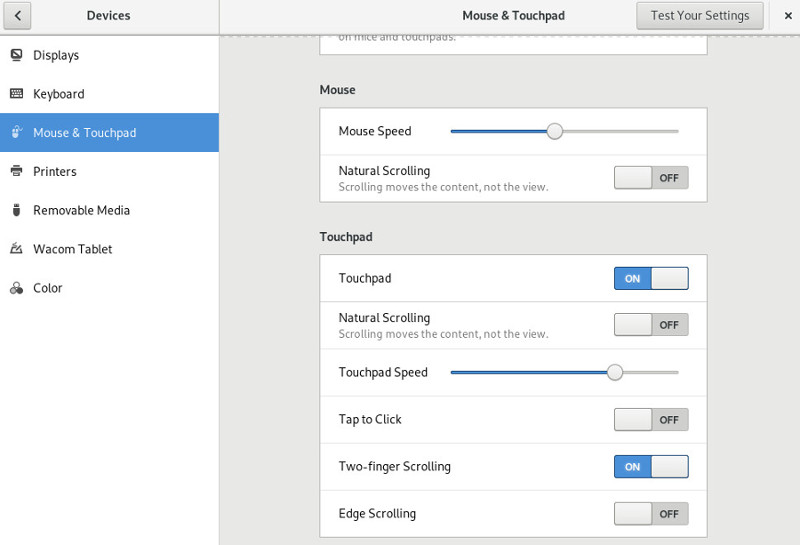Enable Edge Scrolling
Image resolution: width=800 pixels, height=545 pixels.
tap(651, 513)
